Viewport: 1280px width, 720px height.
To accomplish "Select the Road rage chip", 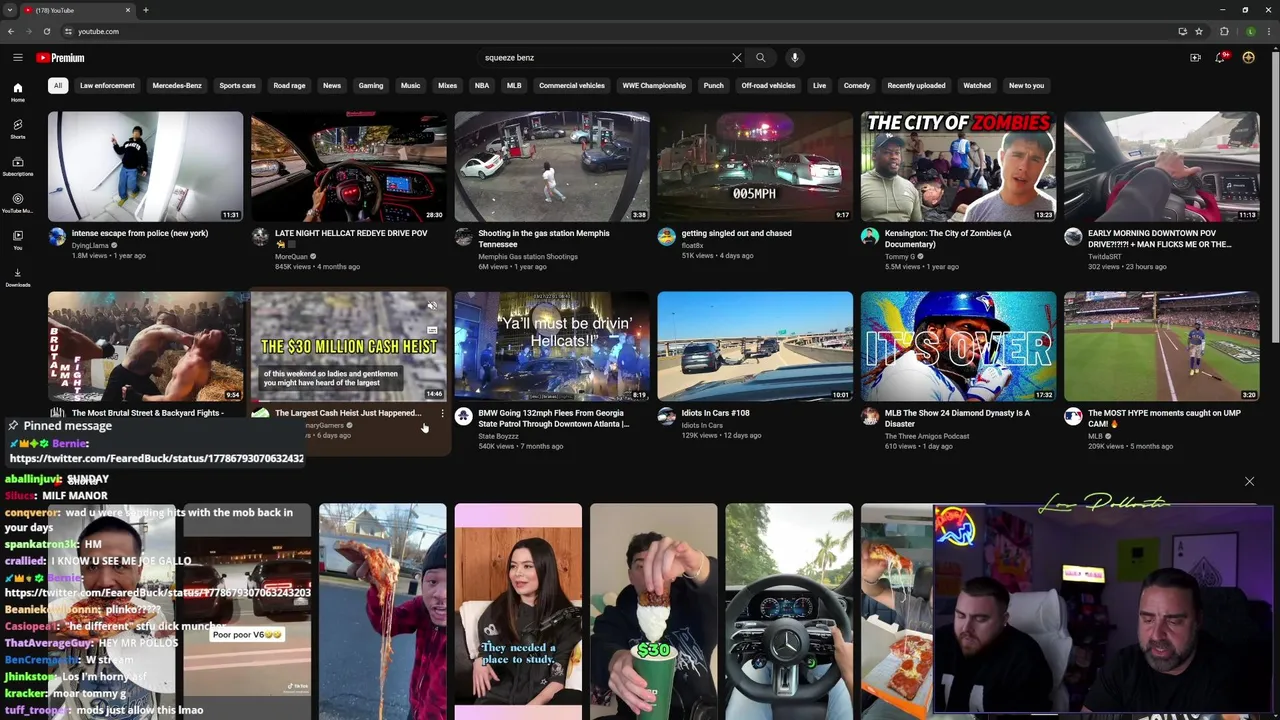I will pyautogui.click(x=289, y=86).
